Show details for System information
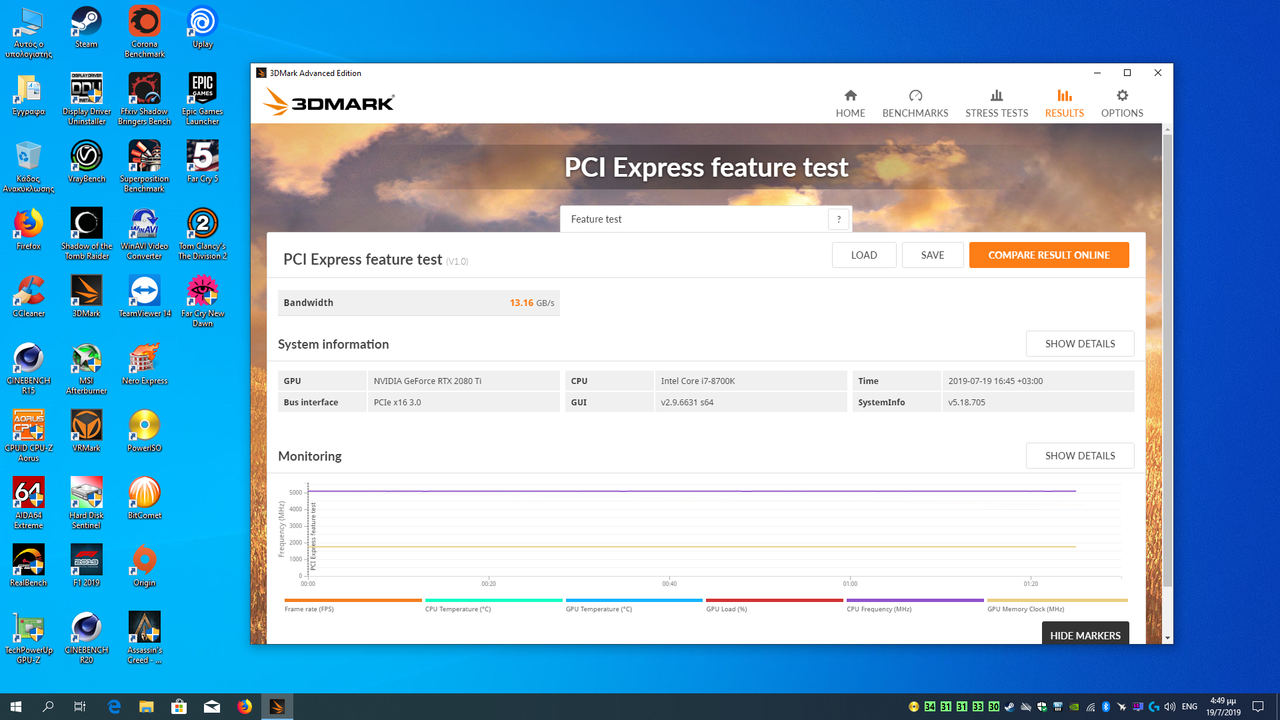 click(x=1080, y=344)
